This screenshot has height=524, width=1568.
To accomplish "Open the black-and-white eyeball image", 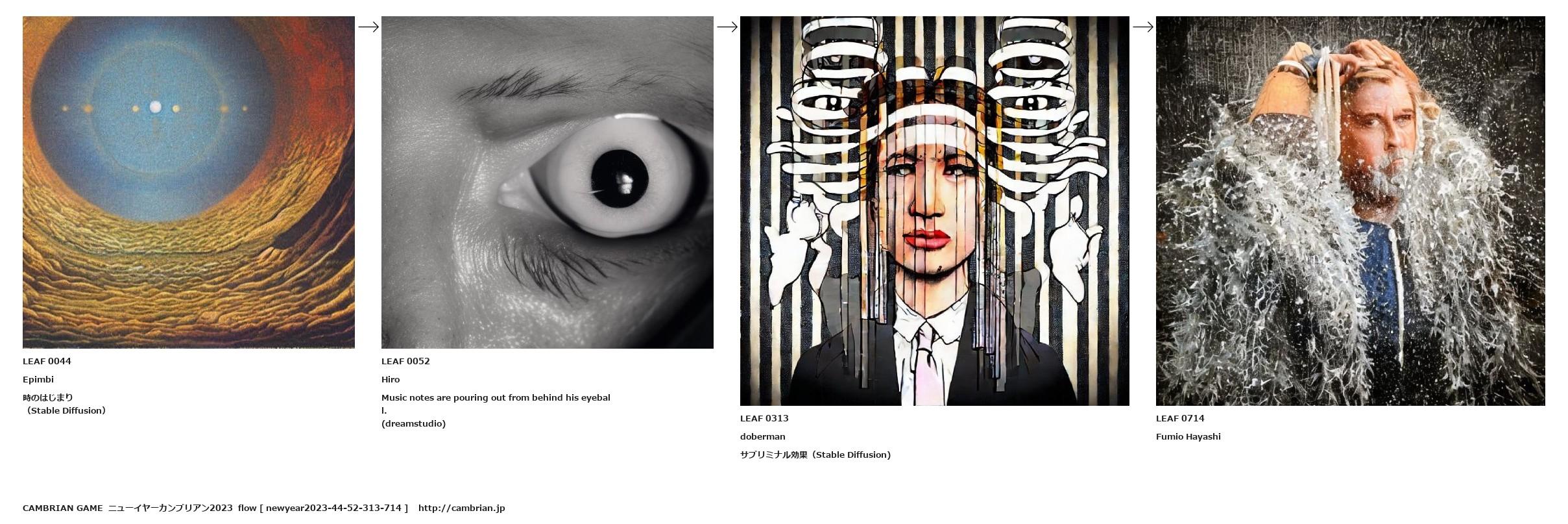I will click(547, 182).
